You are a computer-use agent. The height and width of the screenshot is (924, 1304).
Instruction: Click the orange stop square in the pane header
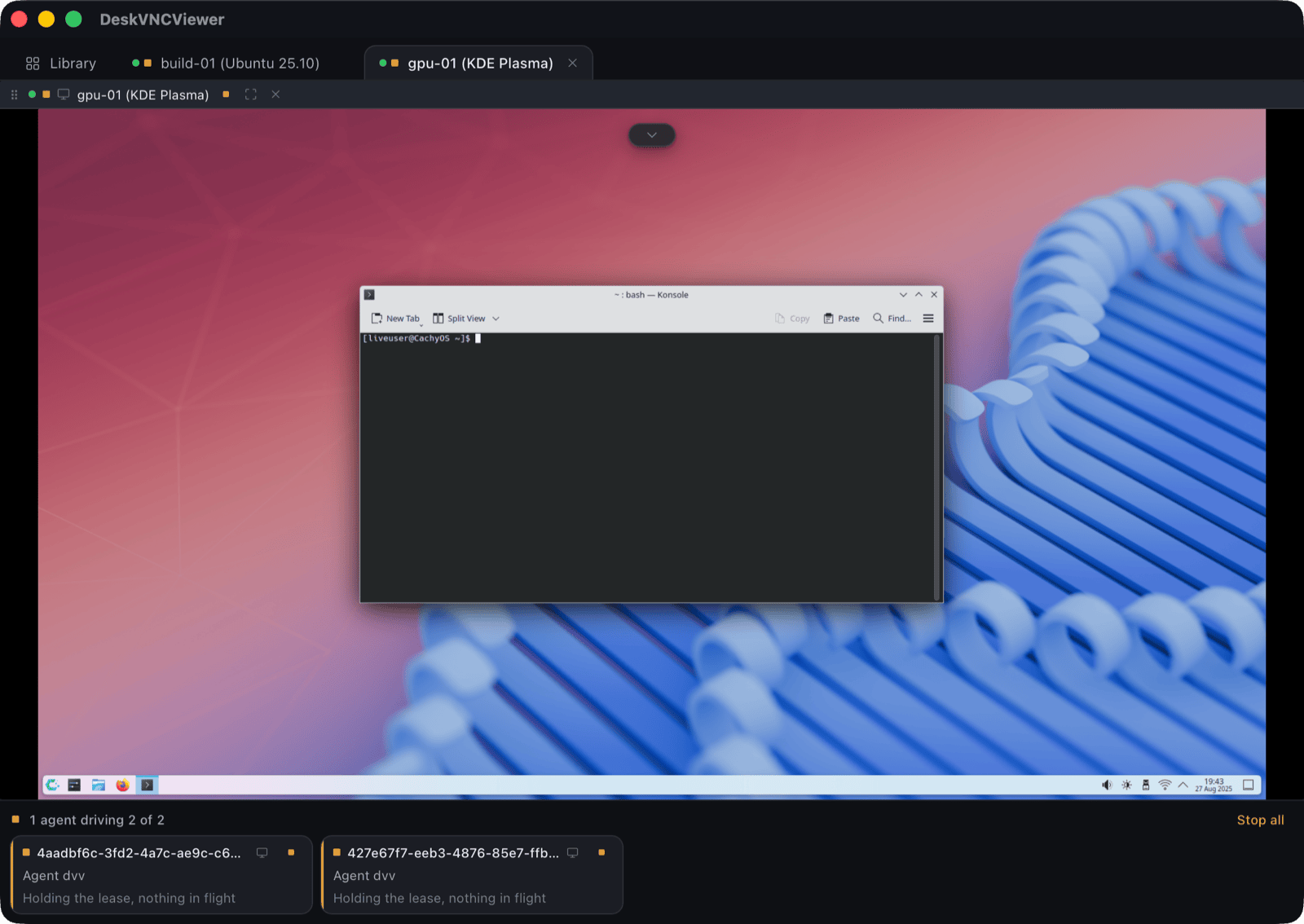point(226,95)
